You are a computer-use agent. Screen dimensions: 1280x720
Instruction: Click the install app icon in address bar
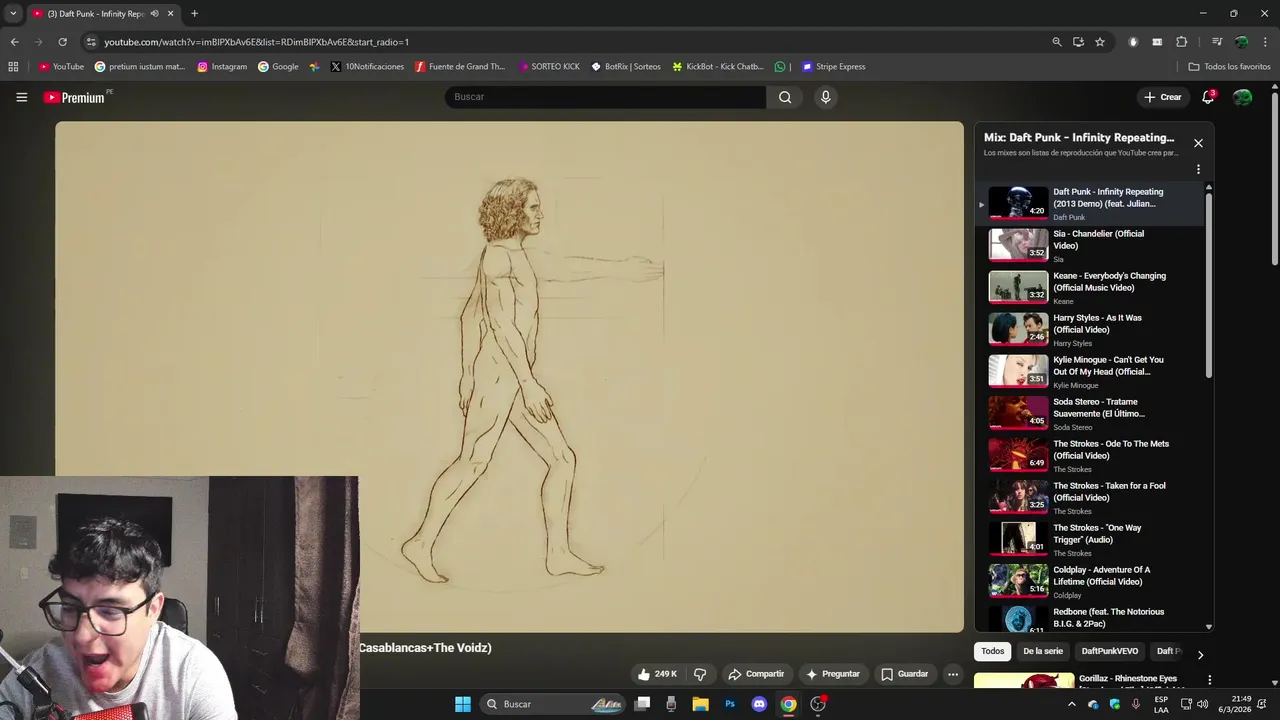point(1078,42)
